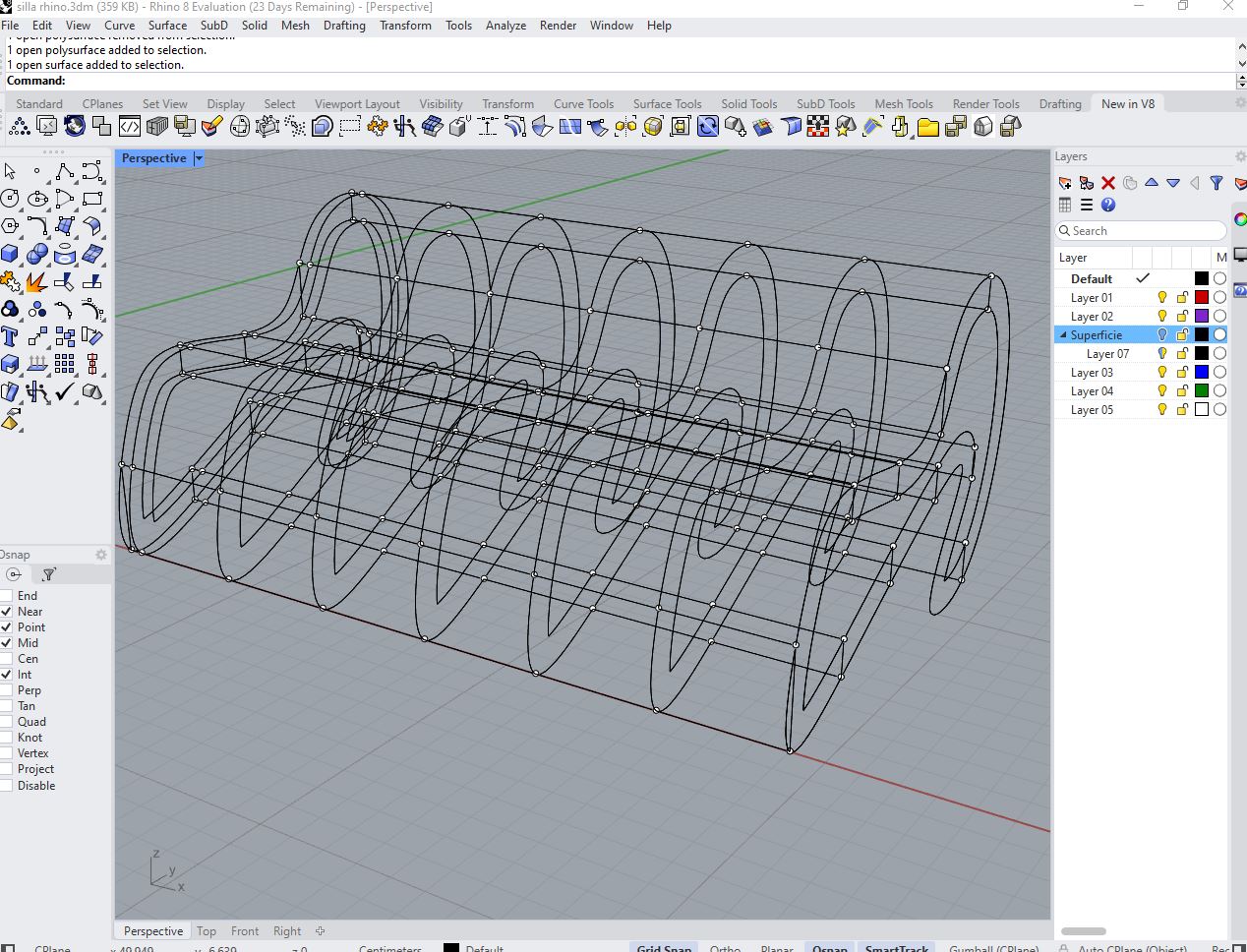
Task: Click the single point tool
Action: tap(37, 169)
